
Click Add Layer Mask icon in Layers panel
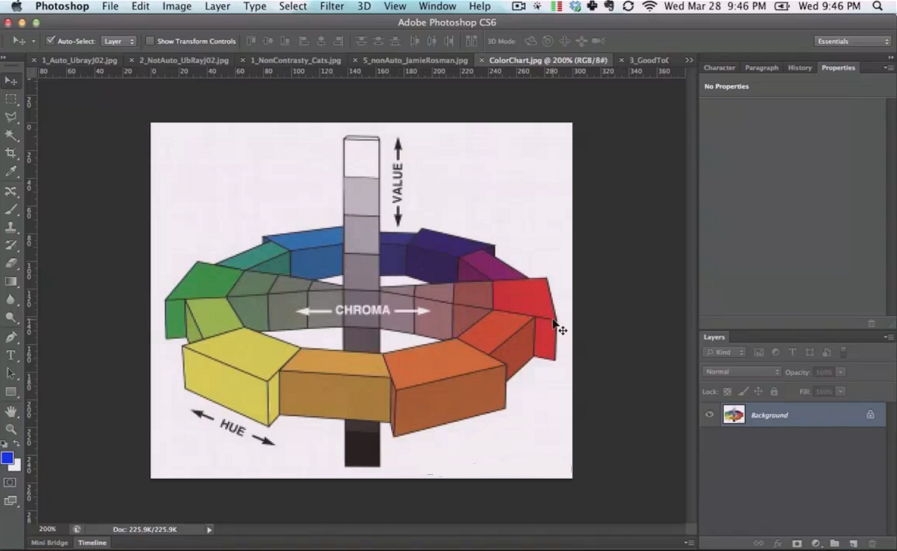point(797,544)
